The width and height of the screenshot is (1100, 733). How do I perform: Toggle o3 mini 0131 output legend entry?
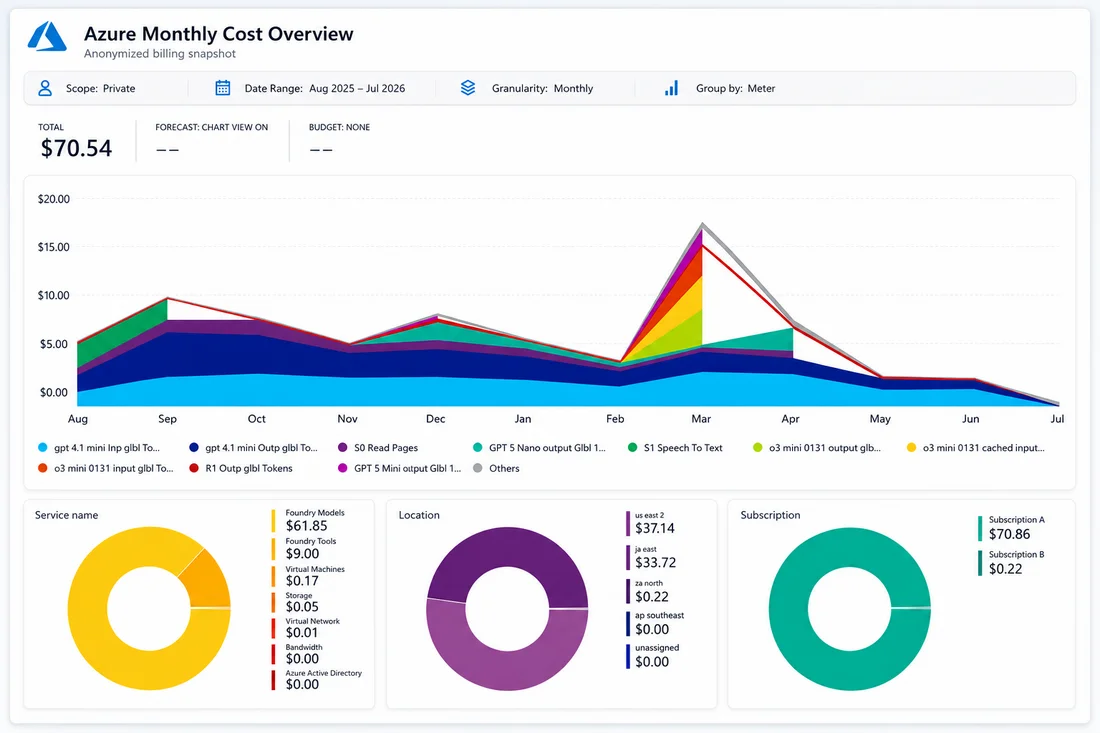817,448
